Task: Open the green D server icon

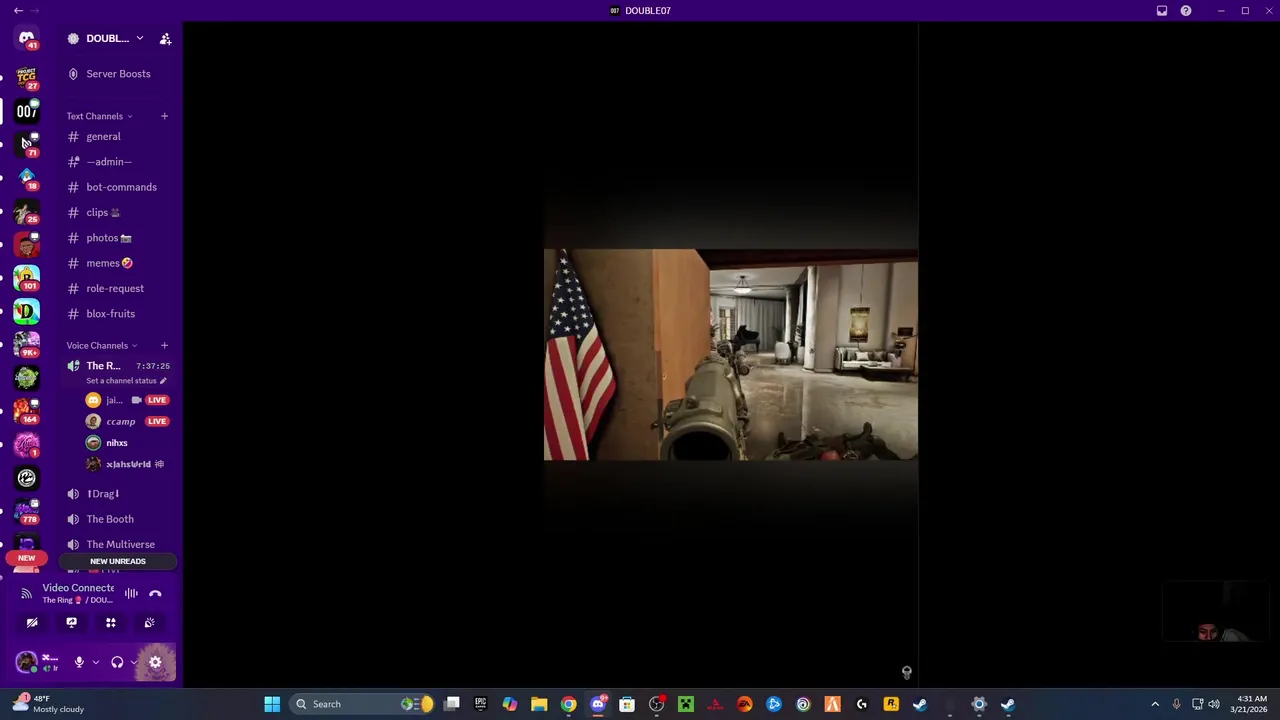Action: [x=27, y=311]
